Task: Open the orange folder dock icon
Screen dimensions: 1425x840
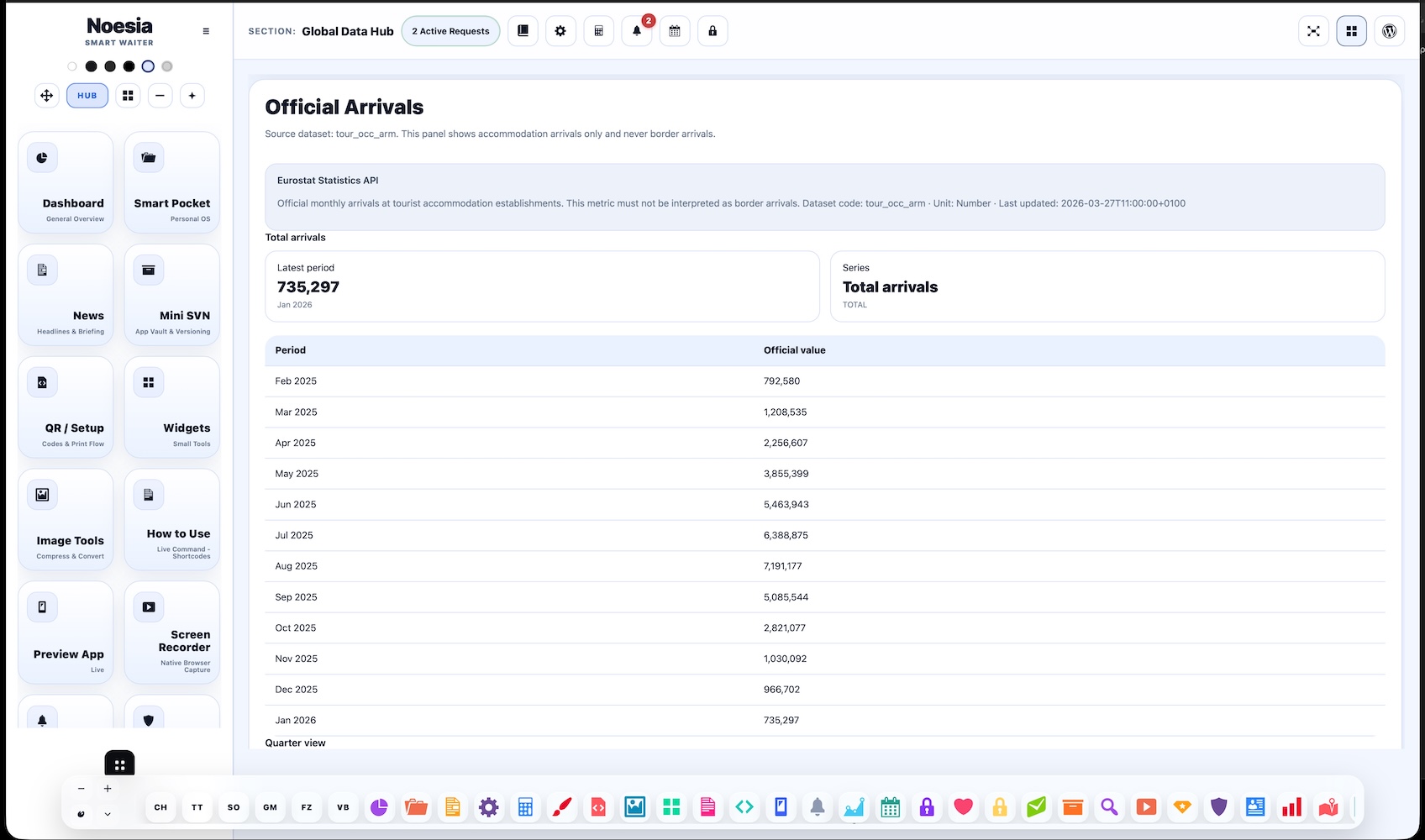Action: 416,807
